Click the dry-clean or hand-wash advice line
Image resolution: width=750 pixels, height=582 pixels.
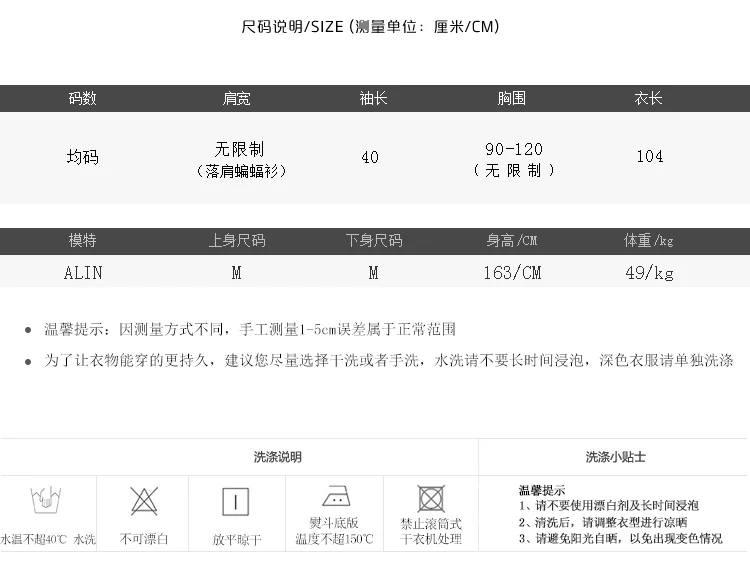[x=388, y=360]
